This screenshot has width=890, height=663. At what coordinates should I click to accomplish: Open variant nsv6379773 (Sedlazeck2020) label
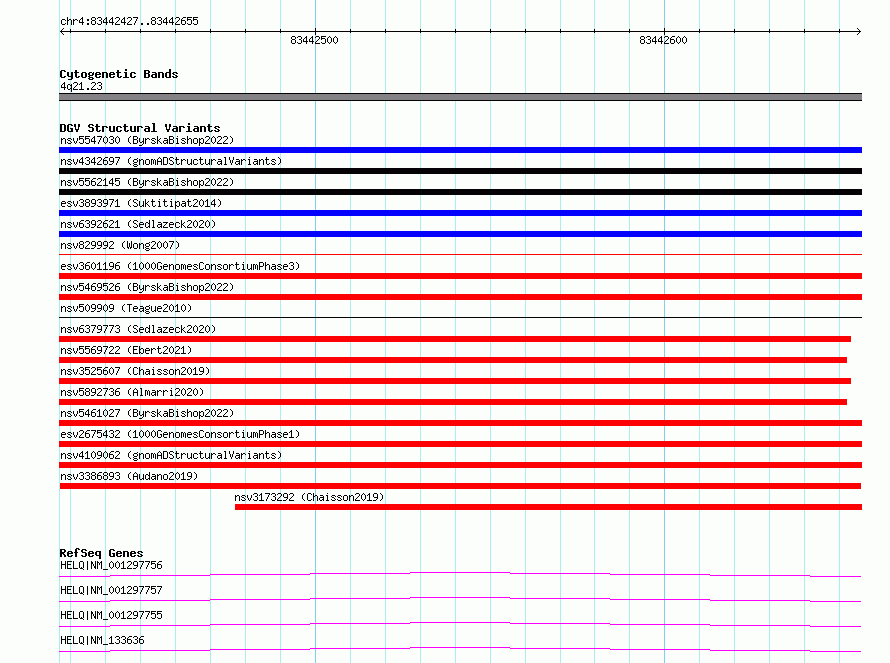pos(138,329)
